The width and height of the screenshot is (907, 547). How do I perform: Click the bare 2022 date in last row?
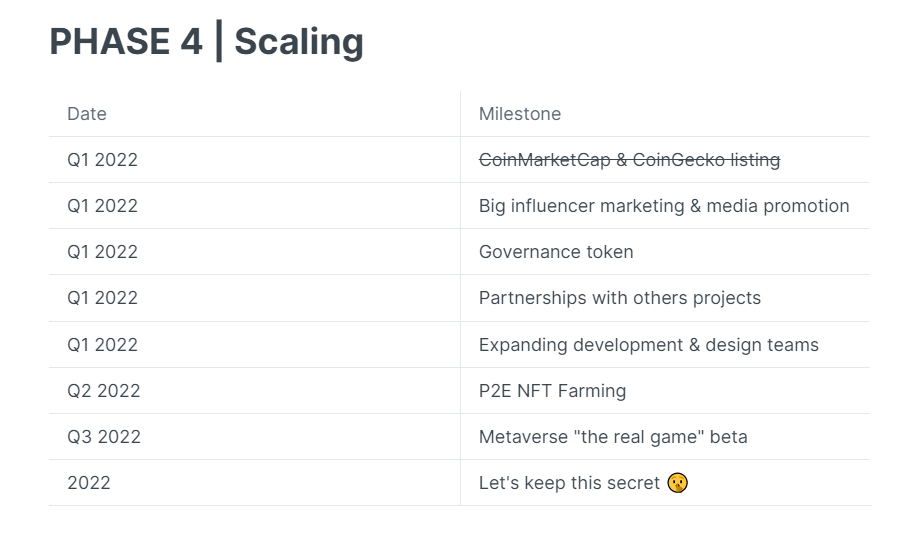tap(89, 483)
